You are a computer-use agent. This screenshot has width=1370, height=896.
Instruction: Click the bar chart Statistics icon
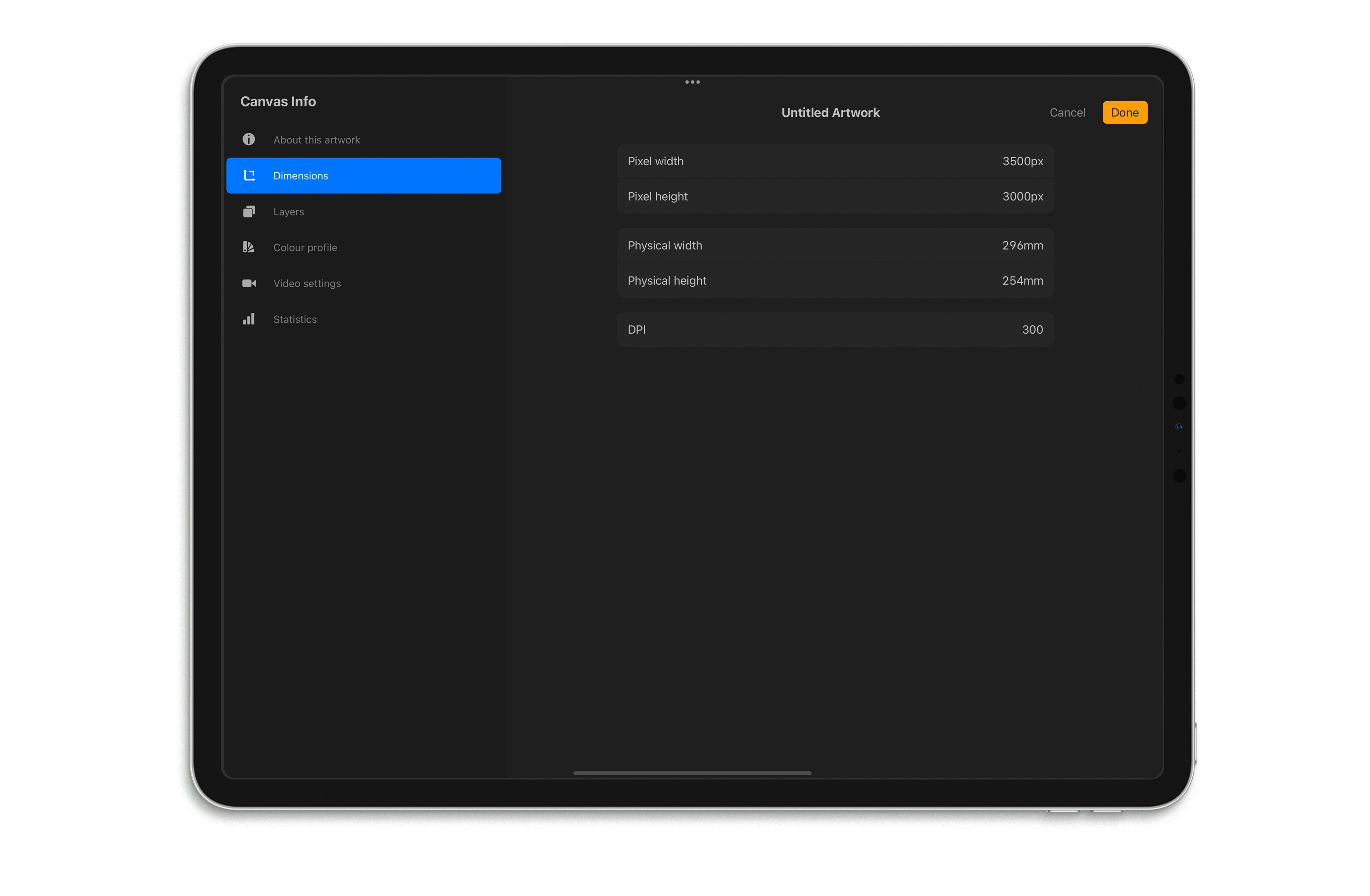249,319
